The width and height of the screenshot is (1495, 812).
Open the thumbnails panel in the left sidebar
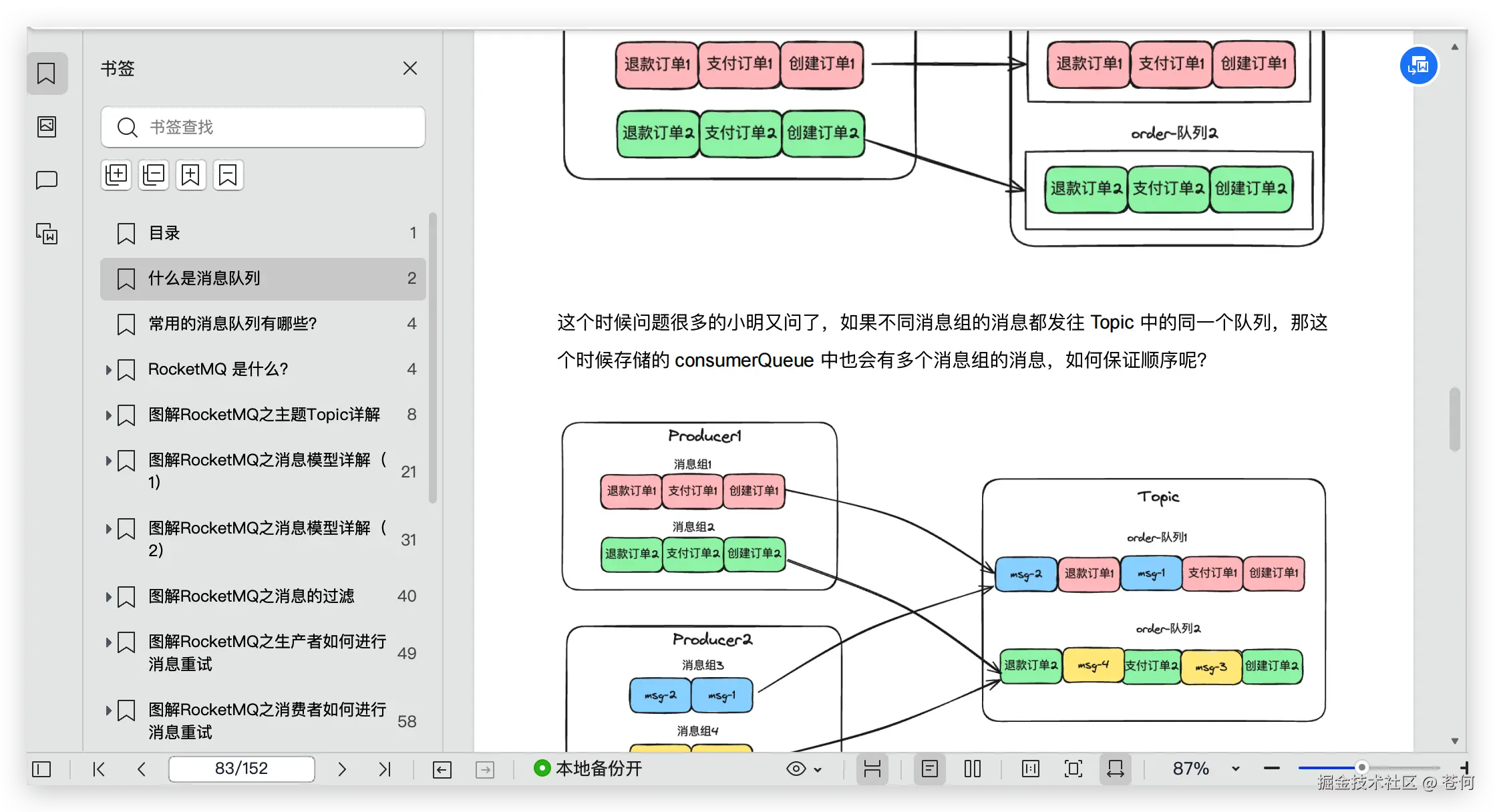pos(47,127)
